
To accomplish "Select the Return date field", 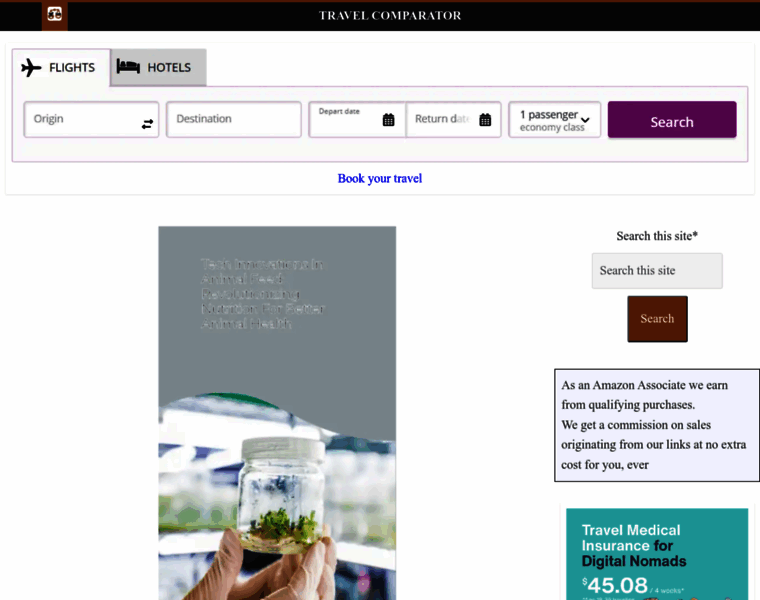I will [453, 119].
